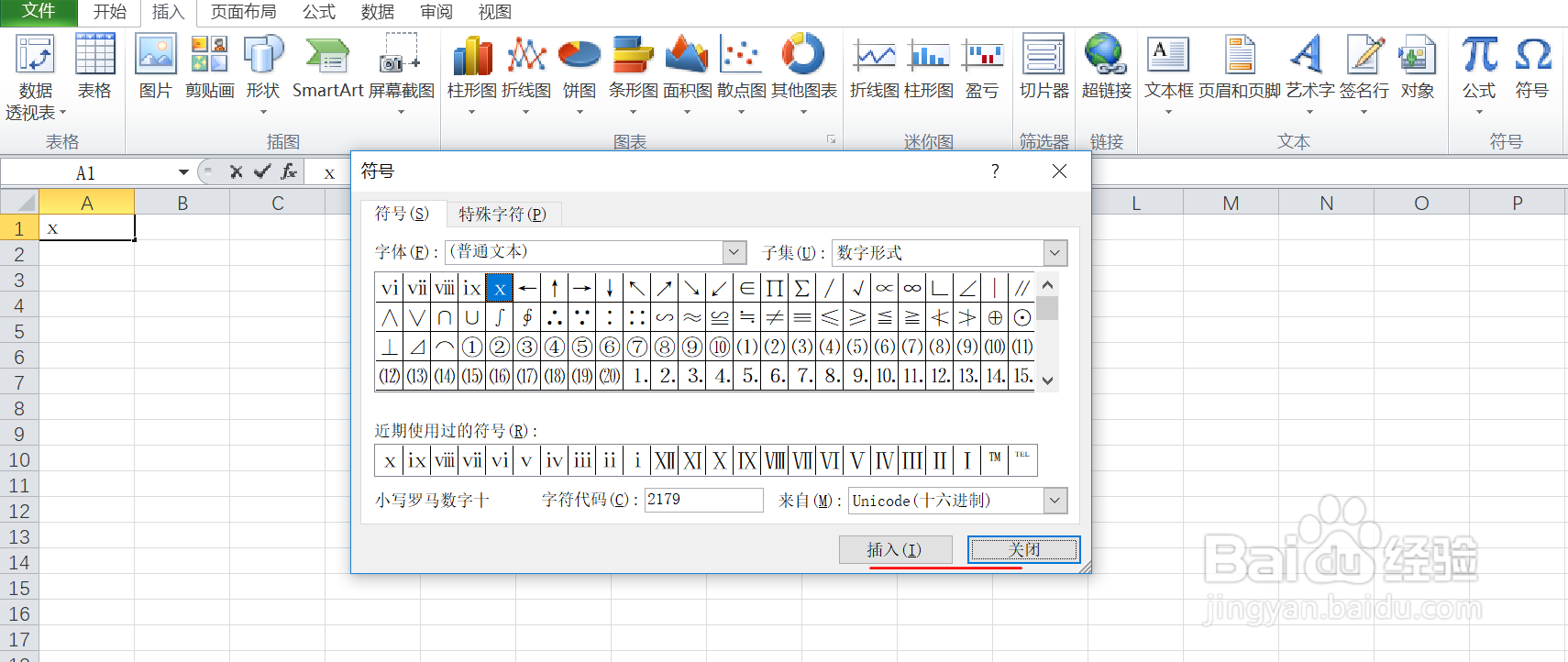The width and height of the screenshot is (1568, 662).
Task: Click the 关闭 close button
Action: (1023, 549)
